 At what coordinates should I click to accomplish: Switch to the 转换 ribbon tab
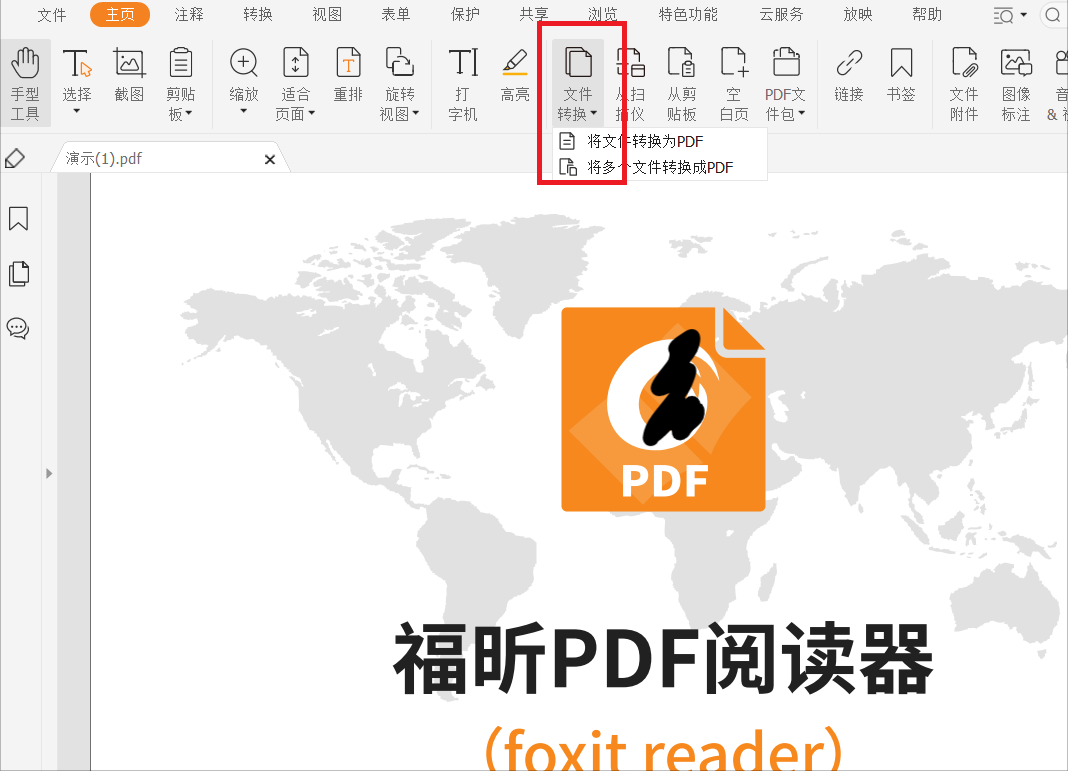pyautogui.click(x=258, y=15)
